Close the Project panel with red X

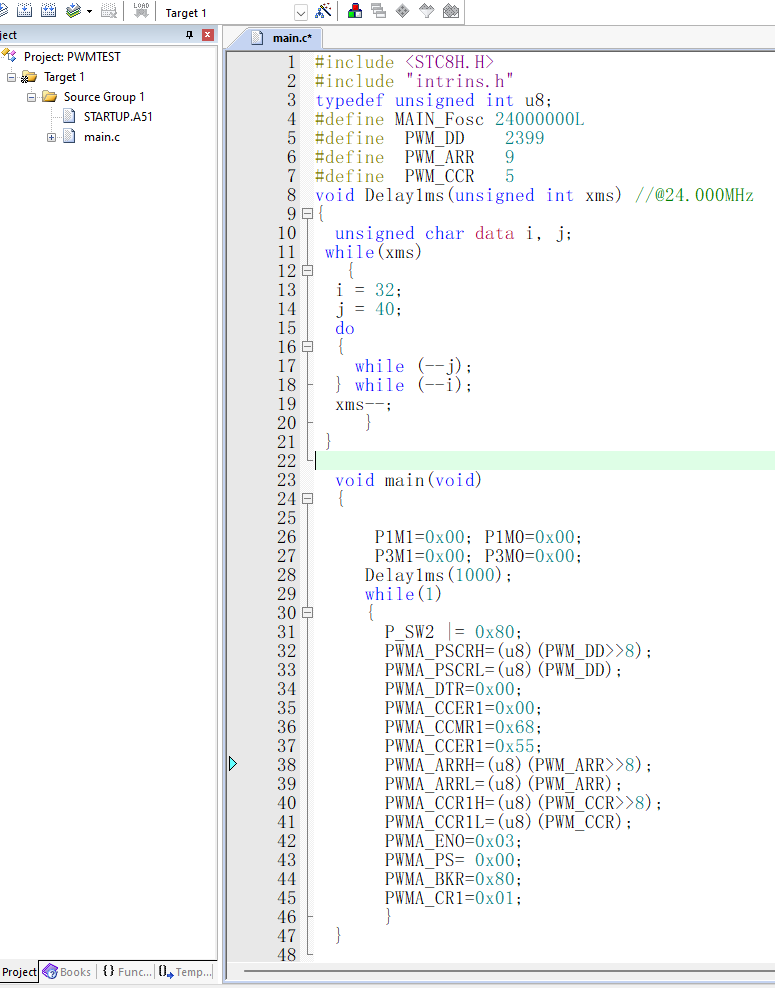point(207,35)
